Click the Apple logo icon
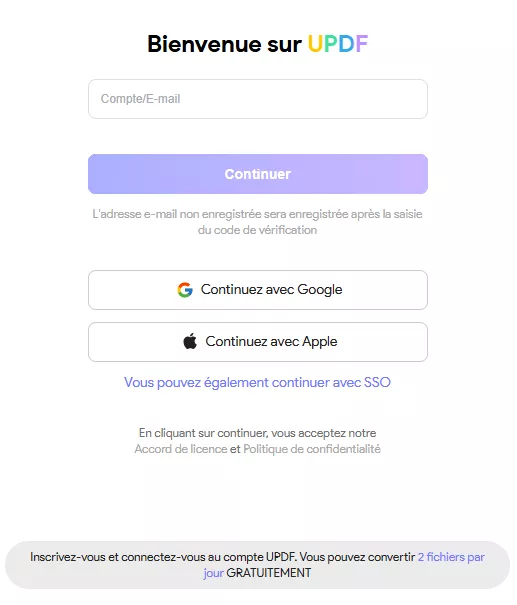 click(190, 341)
